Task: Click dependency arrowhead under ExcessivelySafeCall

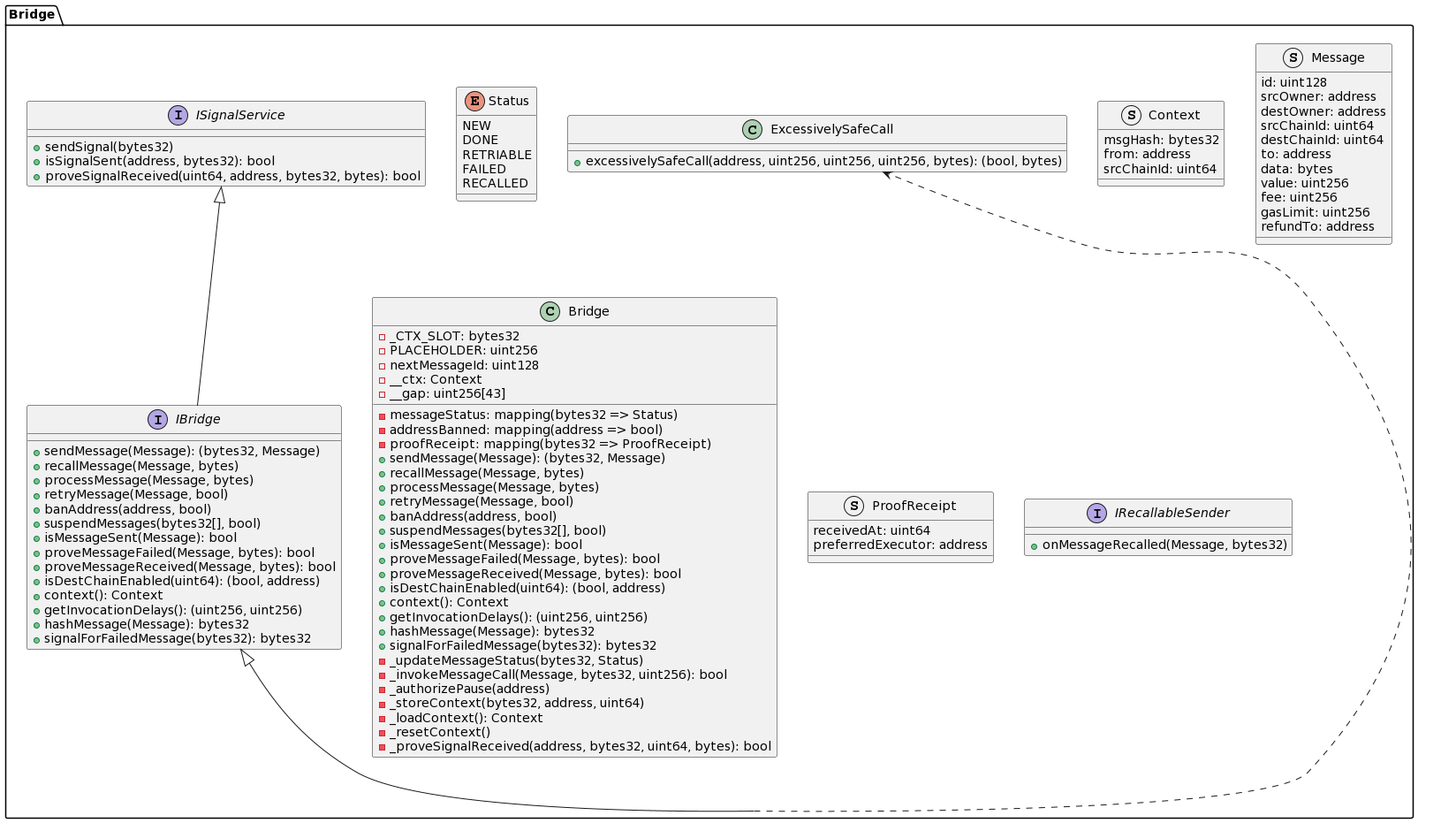Action: (888, 176)
